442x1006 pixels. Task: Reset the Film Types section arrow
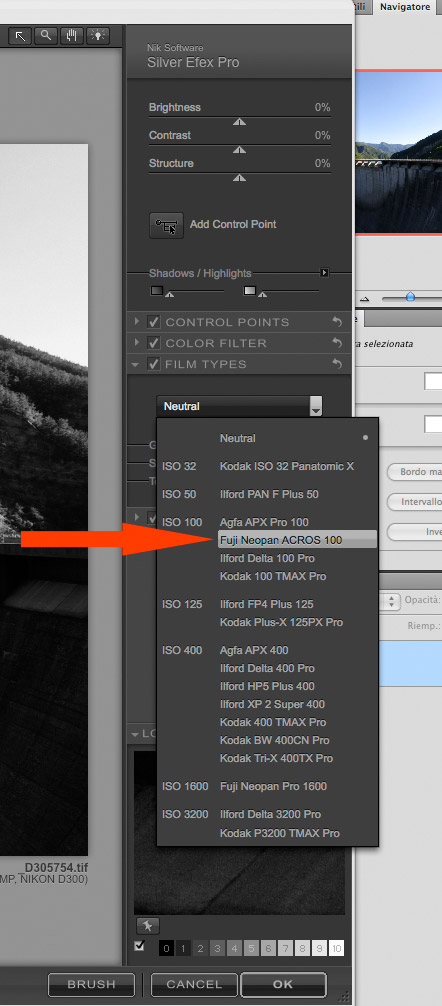click(337, 364)
